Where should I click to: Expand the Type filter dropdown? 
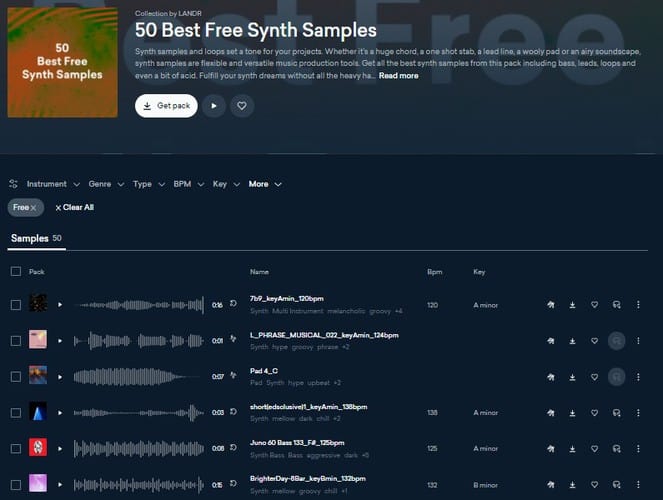pos(148,184)
